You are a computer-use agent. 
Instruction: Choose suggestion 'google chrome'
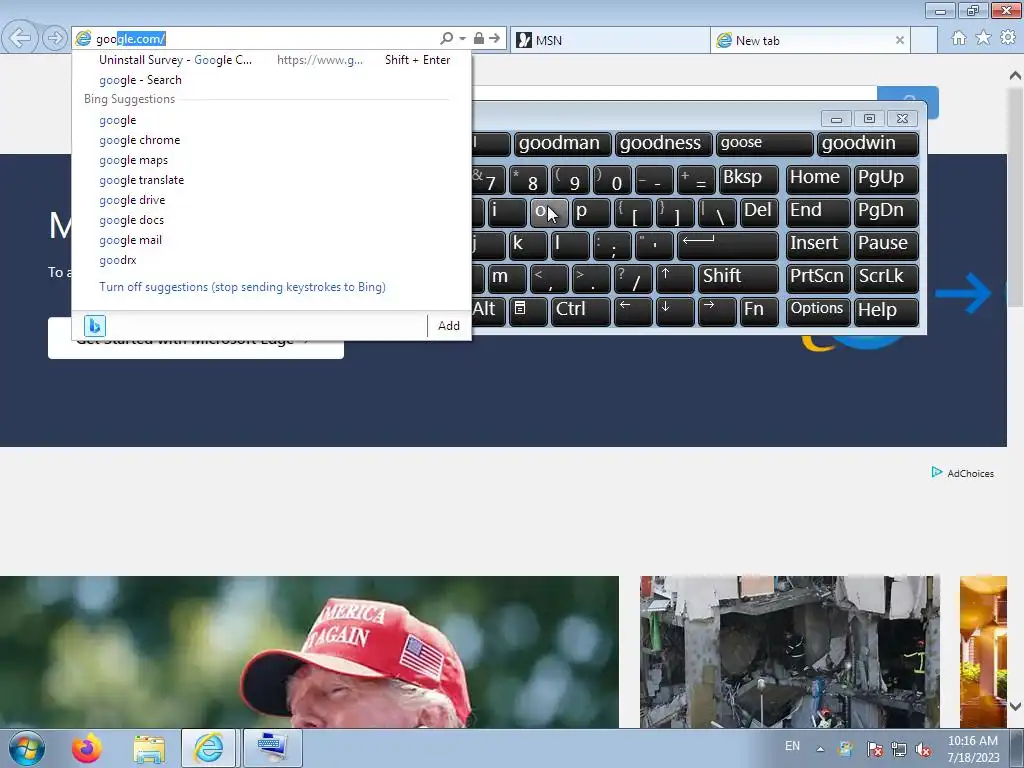271,140
